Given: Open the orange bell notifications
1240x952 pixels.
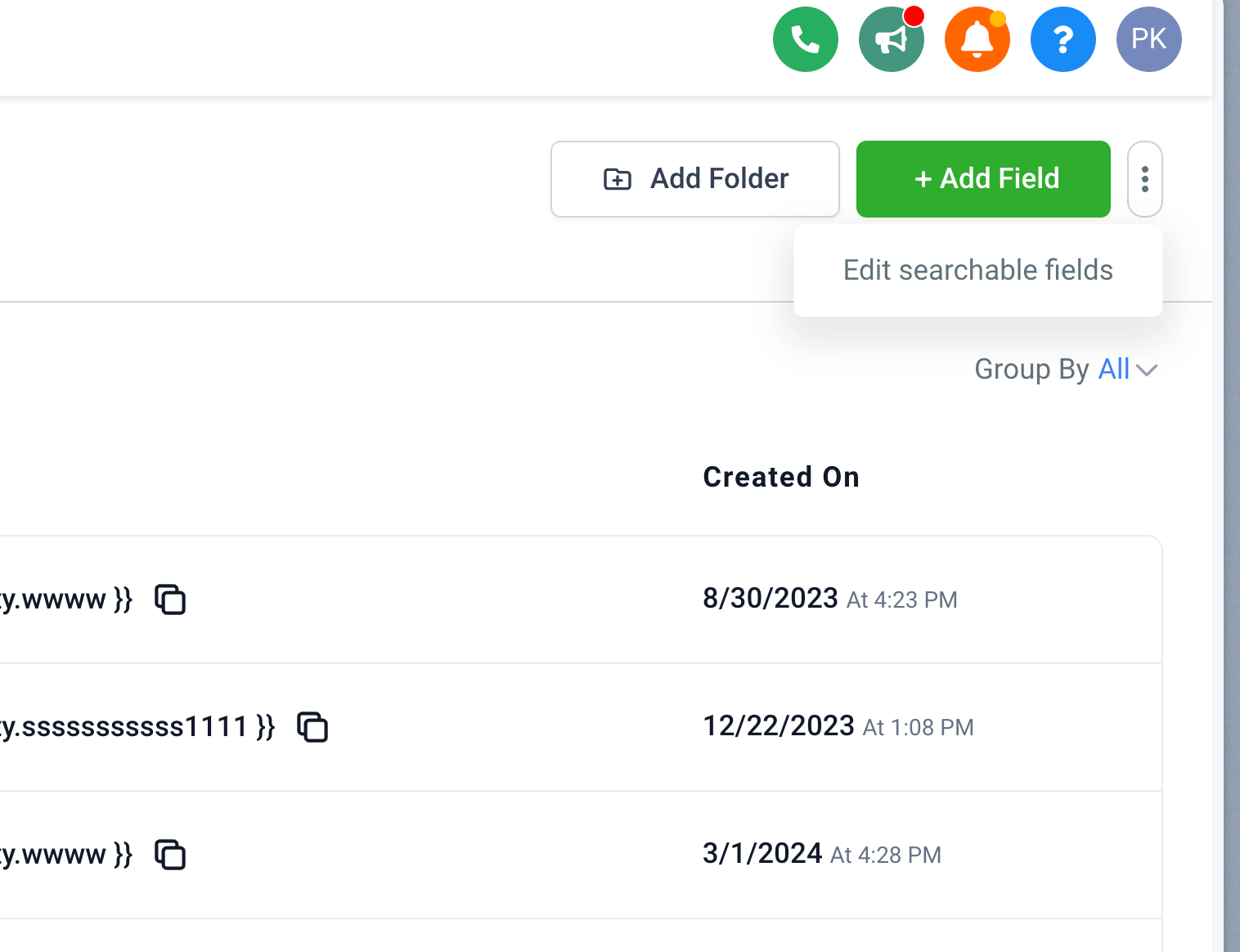Looking at the screenshot, I should [977, 39].
